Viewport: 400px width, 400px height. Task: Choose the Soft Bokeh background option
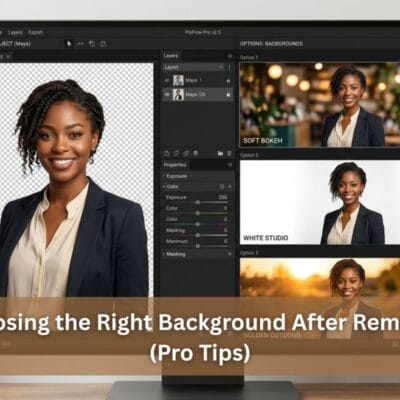[320, 105]
